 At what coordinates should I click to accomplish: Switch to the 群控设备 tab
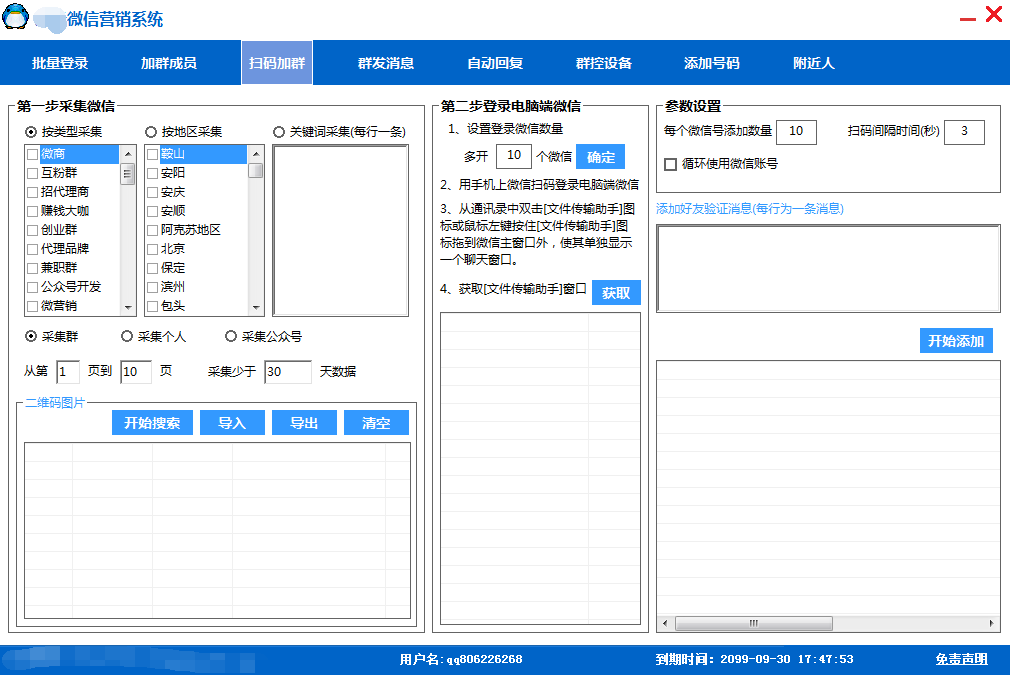(x=604, y=63)
